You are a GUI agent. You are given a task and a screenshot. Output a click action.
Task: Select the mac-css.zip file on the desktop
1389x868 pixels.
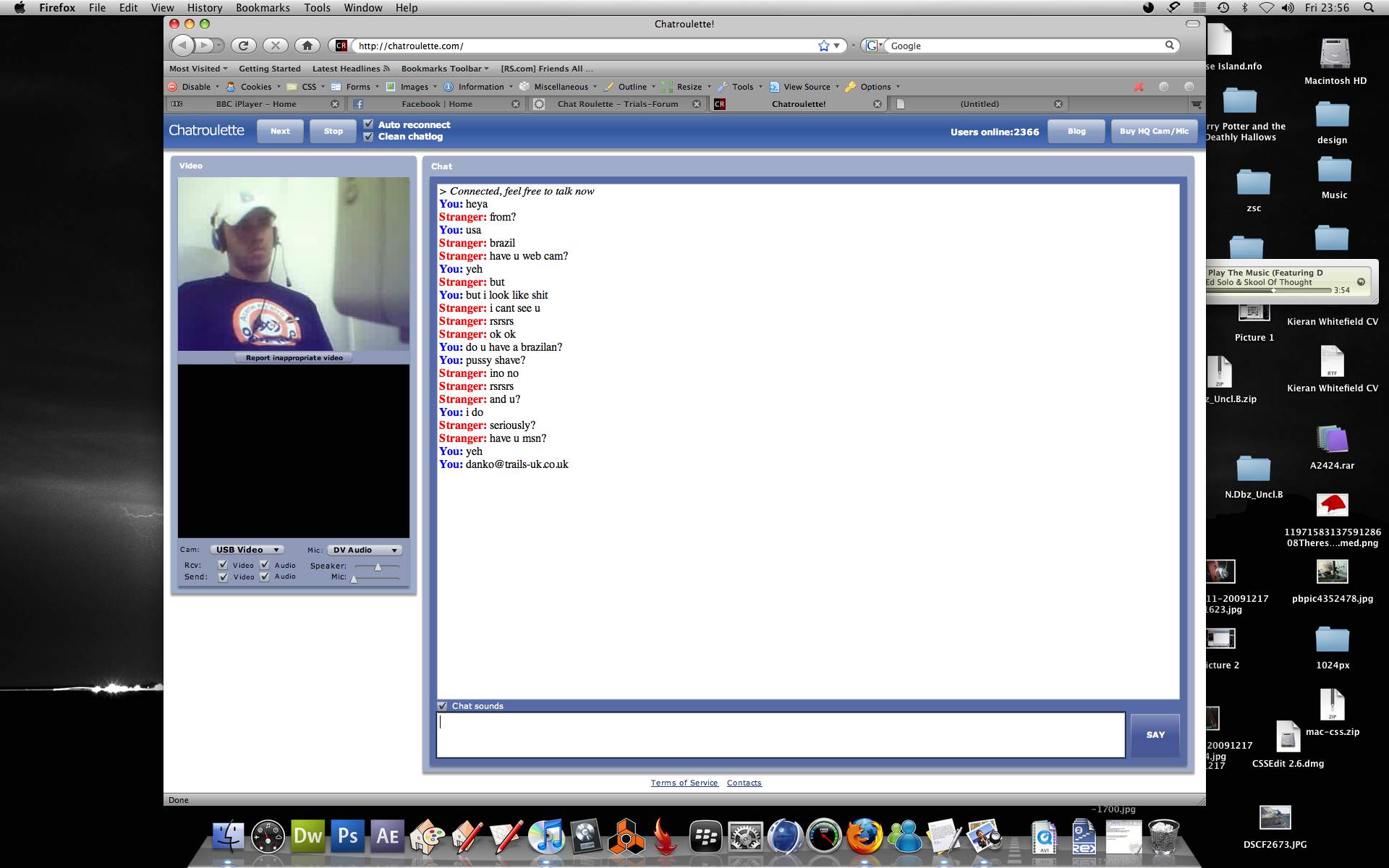click(1332, 712)
